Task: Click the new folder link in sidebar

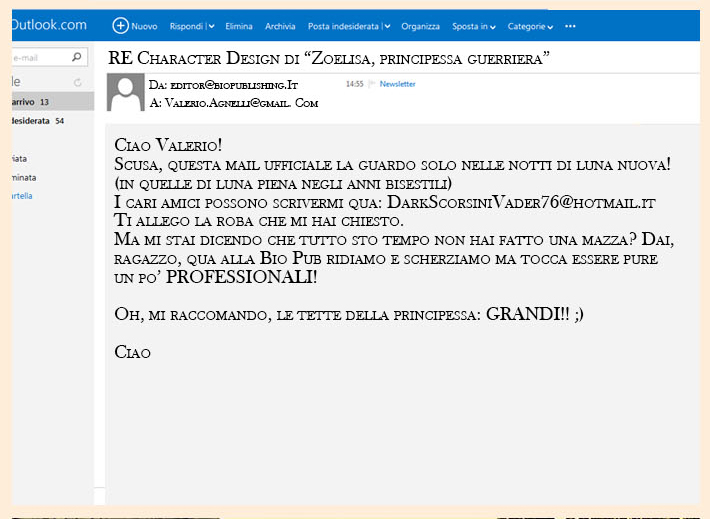Action: pos(22,196)
